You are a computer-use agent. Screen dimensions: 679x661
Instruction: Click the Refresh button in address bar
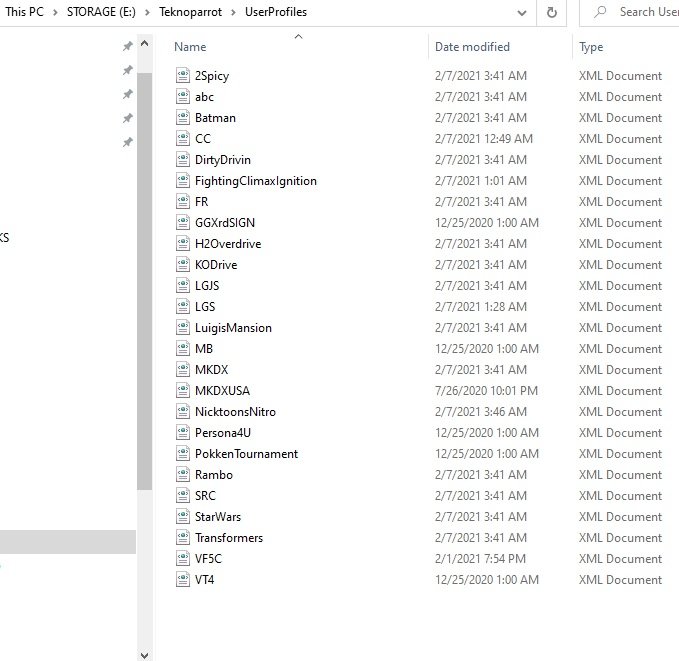point(551,13)
